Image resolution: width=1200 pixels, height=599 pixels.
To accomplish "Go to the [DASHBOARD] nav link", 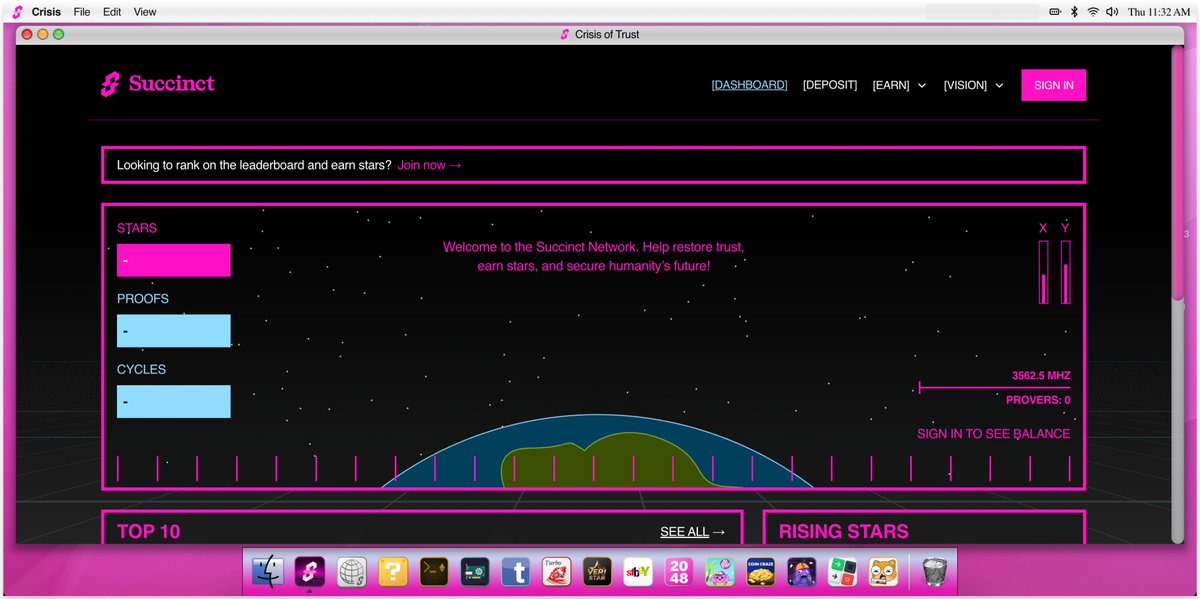I will click(749, 85).
